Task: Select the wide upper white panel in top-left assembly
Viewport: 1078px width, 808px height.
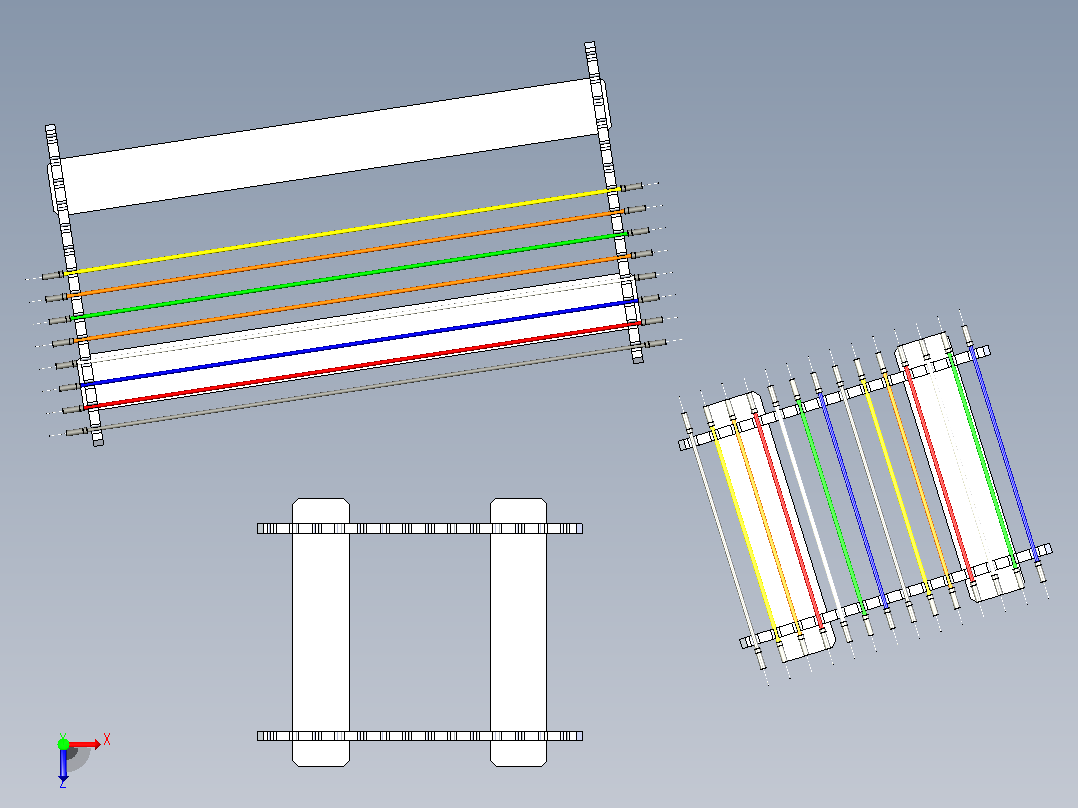Action: [x=329, y=146]
